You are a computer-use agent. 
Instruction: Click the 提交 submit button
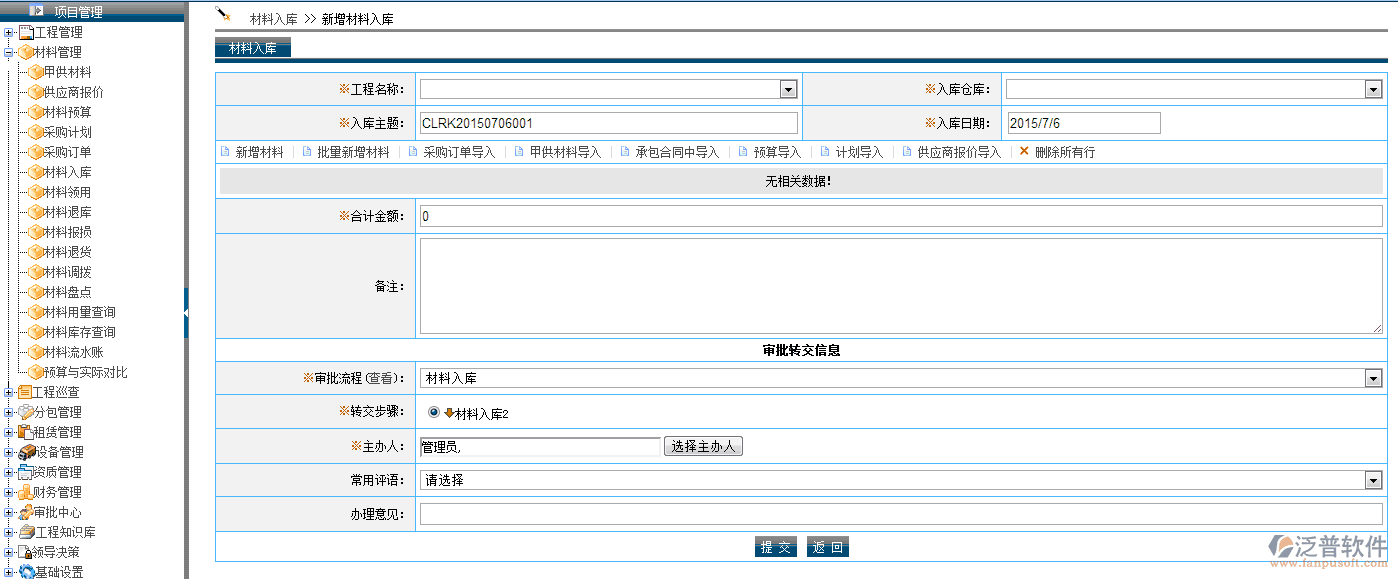point(776,547)
